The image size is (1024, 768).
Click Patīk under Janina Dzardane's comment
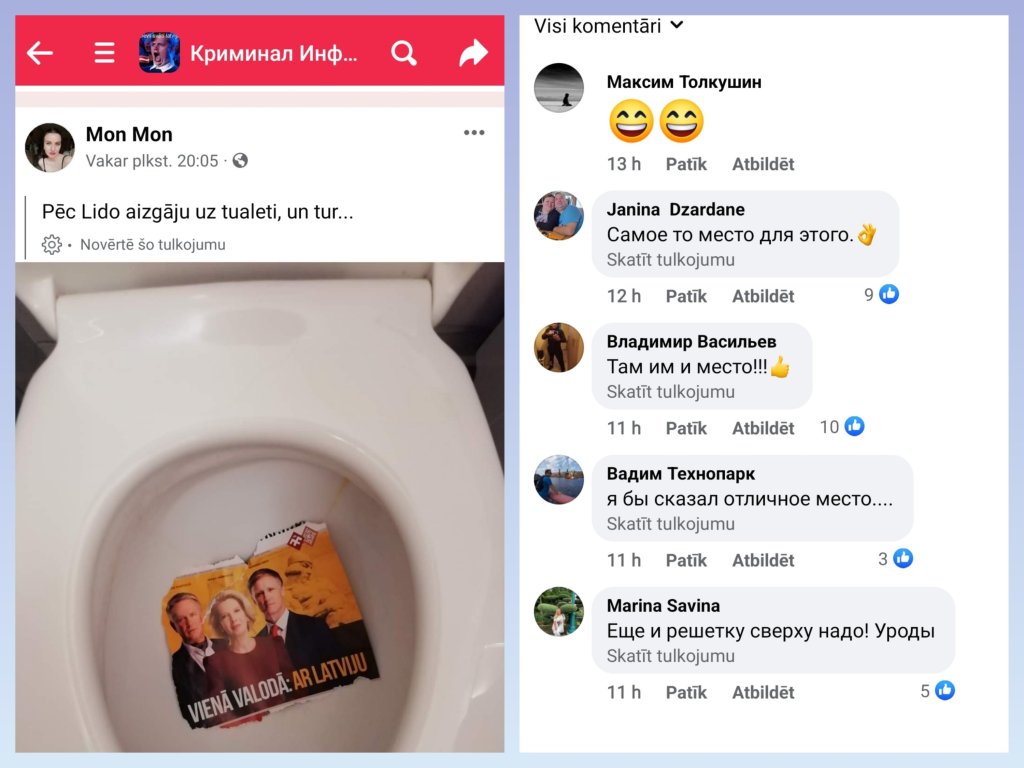tap(686, 296)
